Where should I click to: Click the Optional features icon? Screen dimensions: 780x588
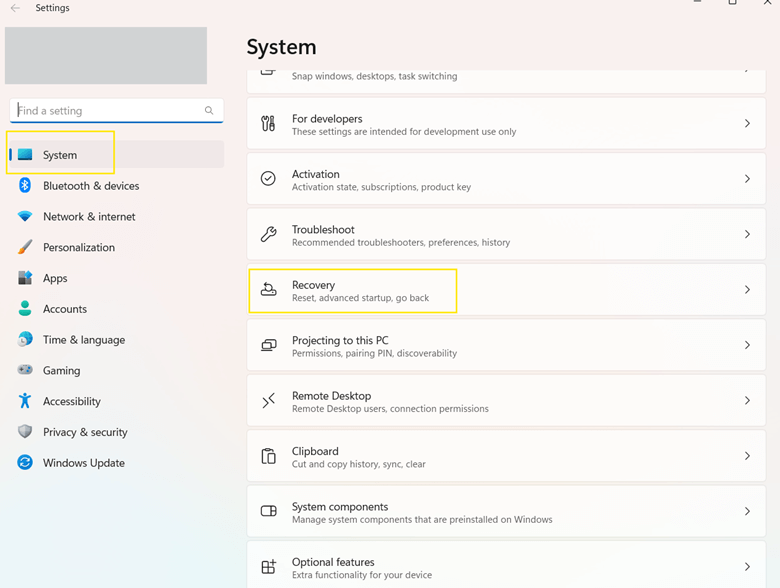[x=269, y=566]
